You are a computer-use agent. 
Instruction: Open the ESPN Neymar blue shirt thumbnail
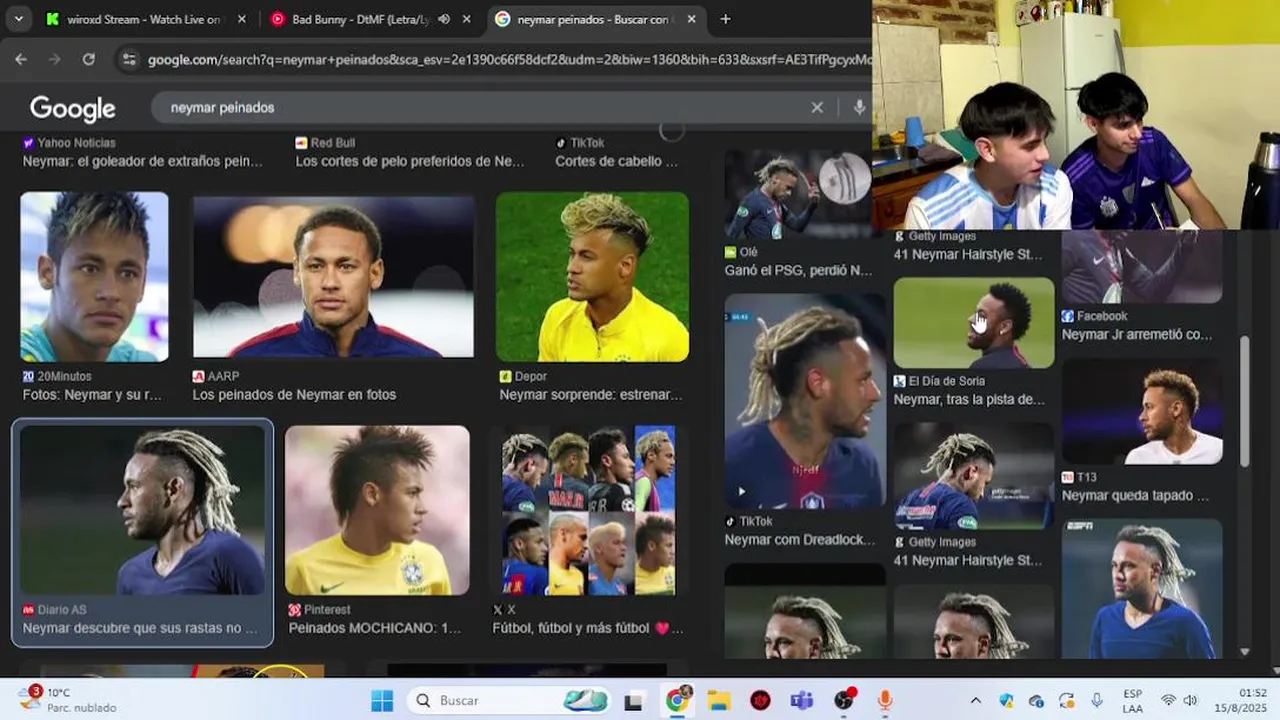point(1142,588)
